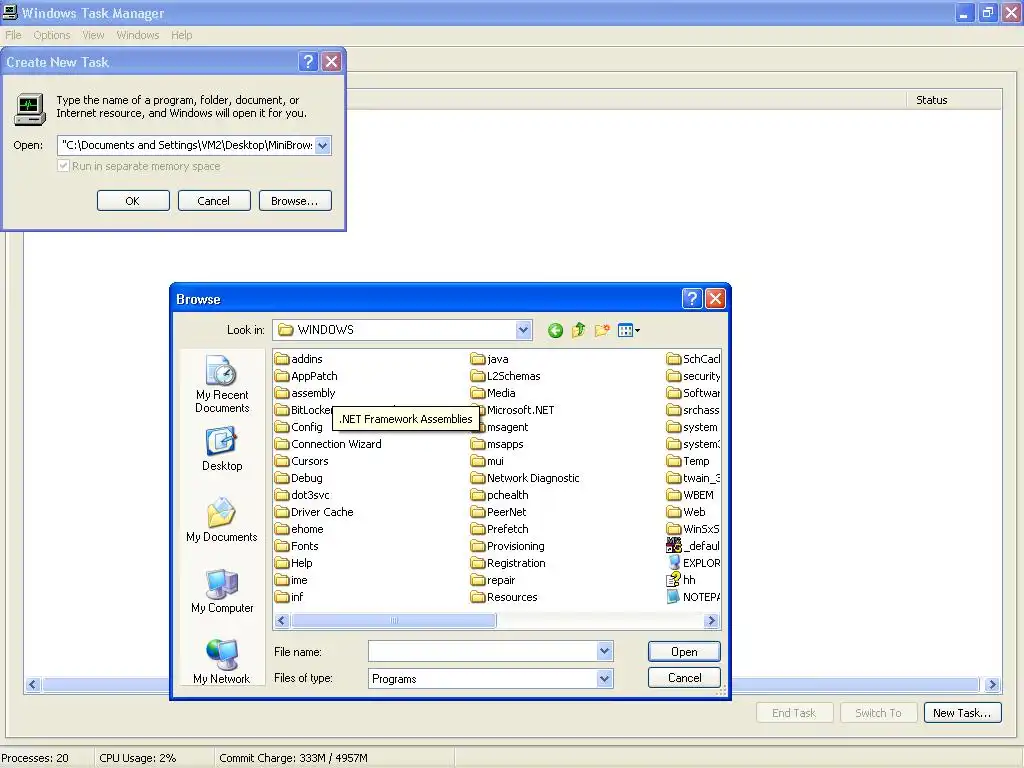Viewport: 1024px width, 768px height.
Task: Click the file list scroll left arrow
Action: (x=282, y=620)
